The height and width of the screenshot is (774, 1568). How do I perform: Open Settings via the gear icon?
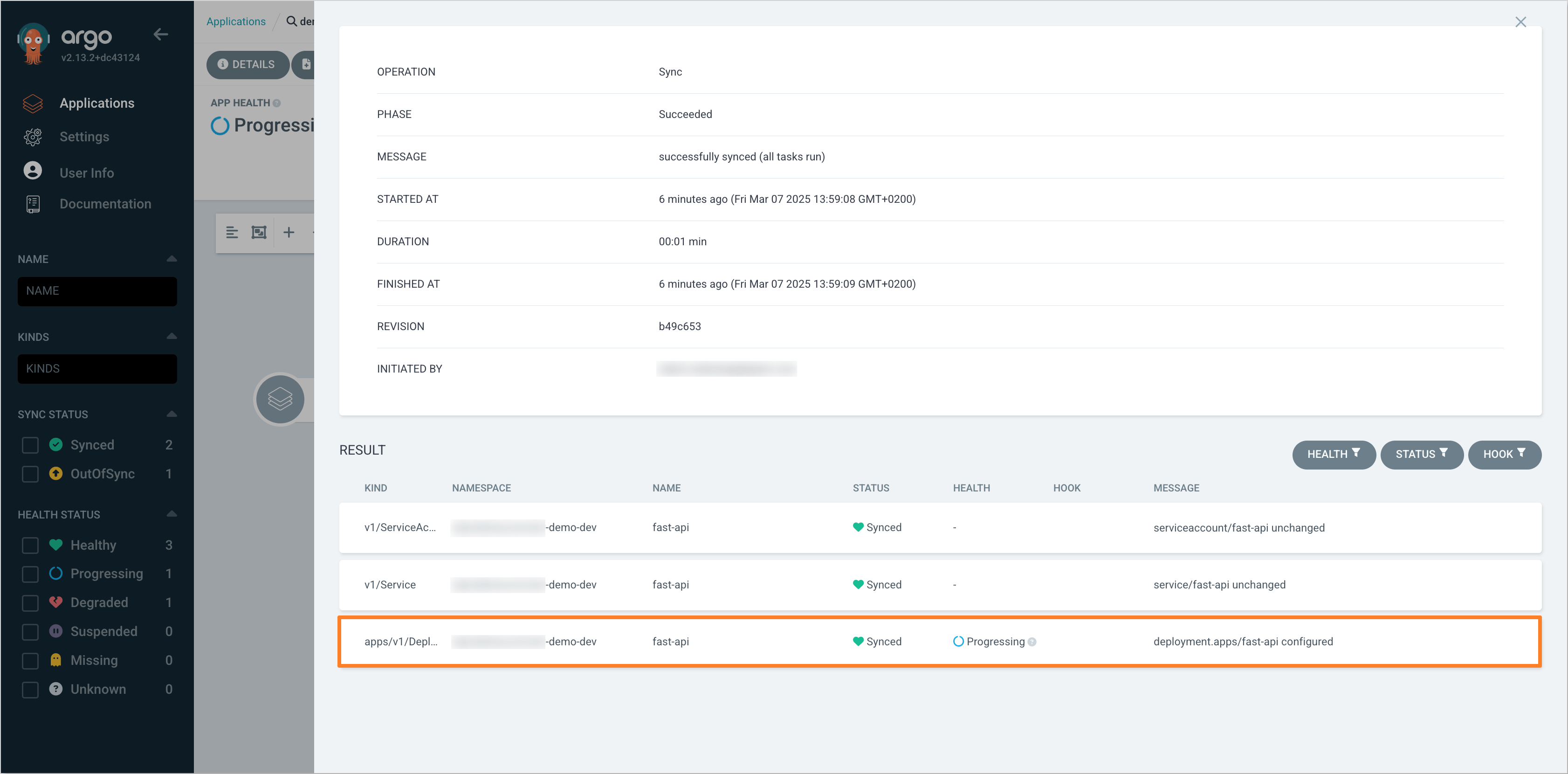pyautogui.click(x=33, y=137)
